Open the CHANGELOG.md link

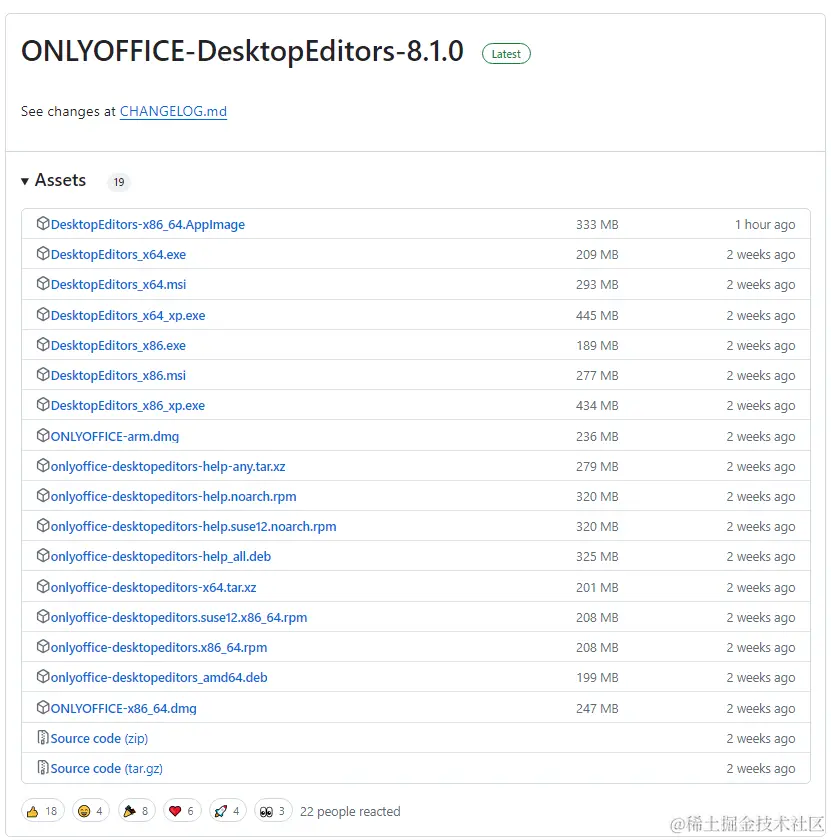coord(173,111)
